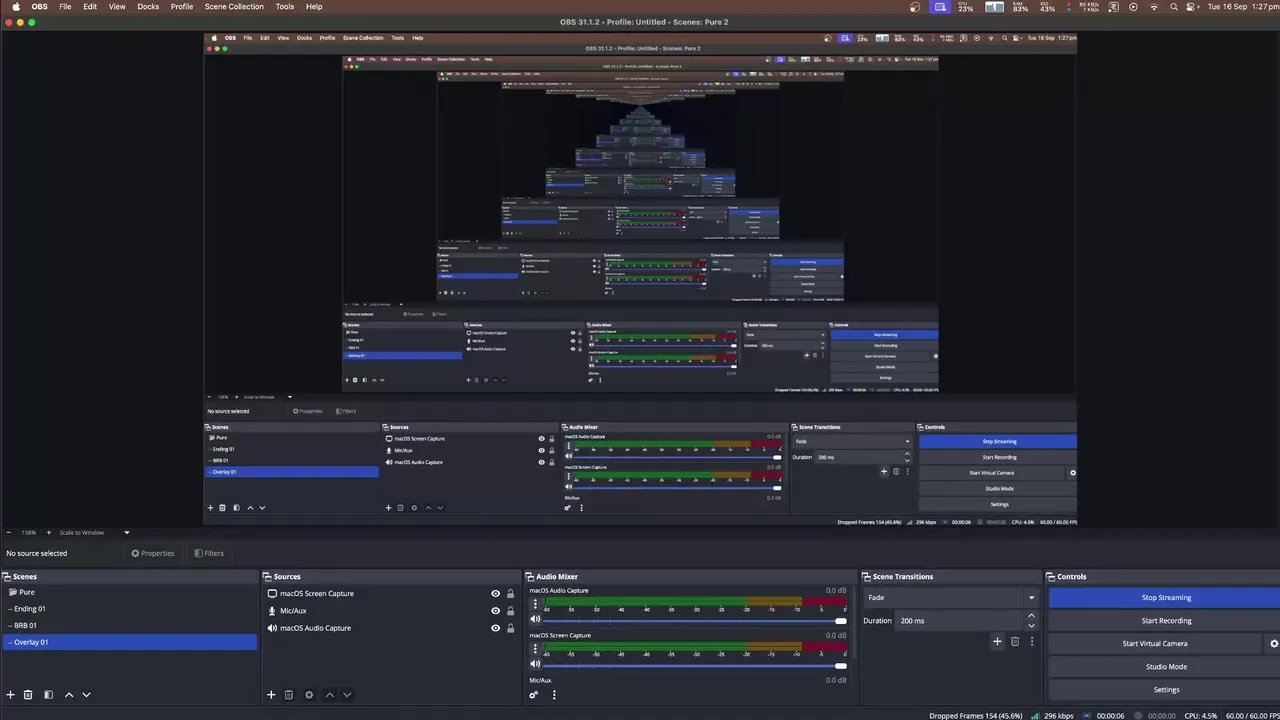
Task: Open Settings from Controls dock
Action: point(1166,689)
